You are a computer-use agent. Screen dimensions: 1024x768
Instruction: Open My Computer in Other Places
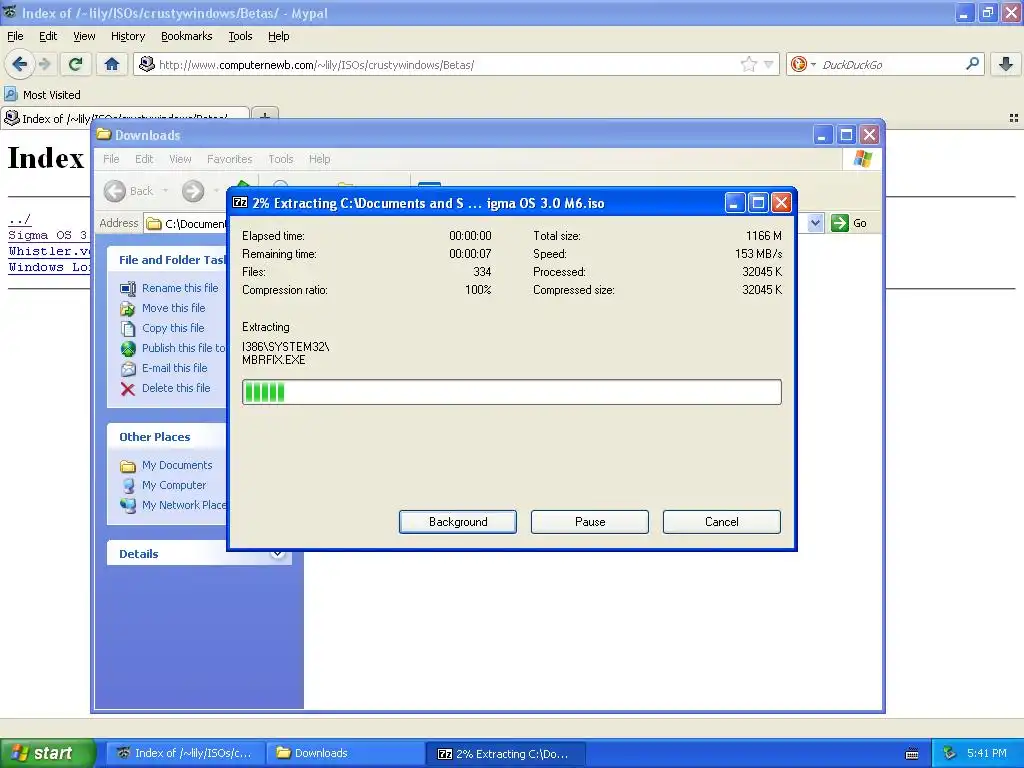tap(174, 485)
